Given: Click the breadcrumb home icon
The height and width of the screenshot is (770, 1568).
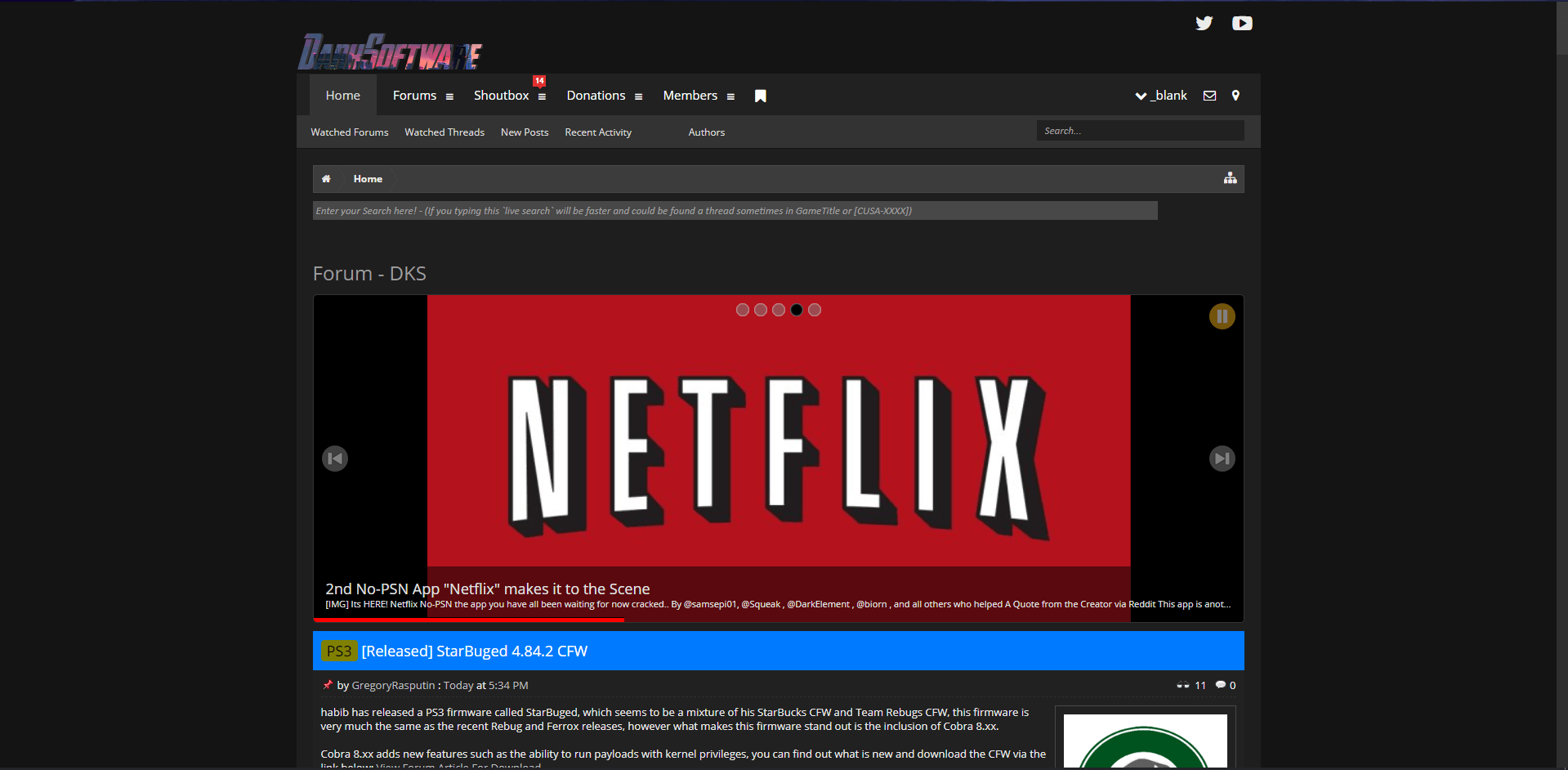Looking at the screenshot, I should click(x=326, y=179).
